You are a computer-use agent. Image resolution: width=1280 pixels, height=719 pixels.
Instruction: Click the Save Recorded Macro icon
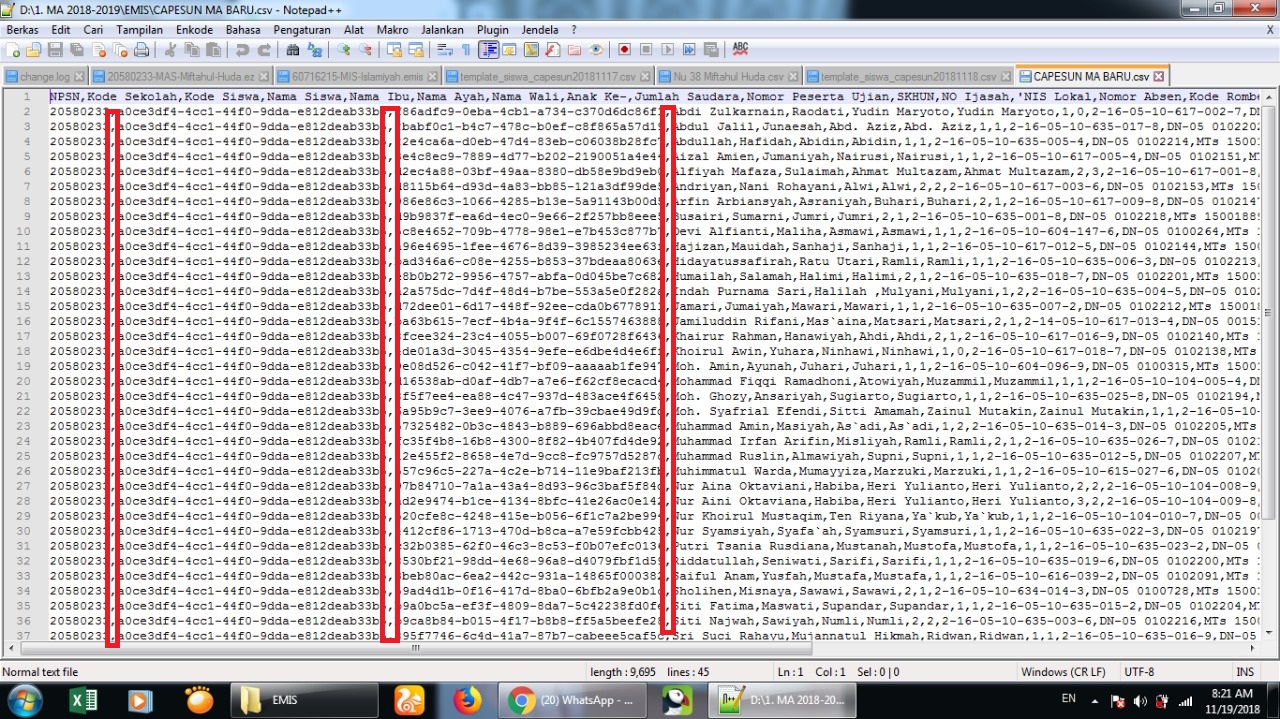[711, 50]
